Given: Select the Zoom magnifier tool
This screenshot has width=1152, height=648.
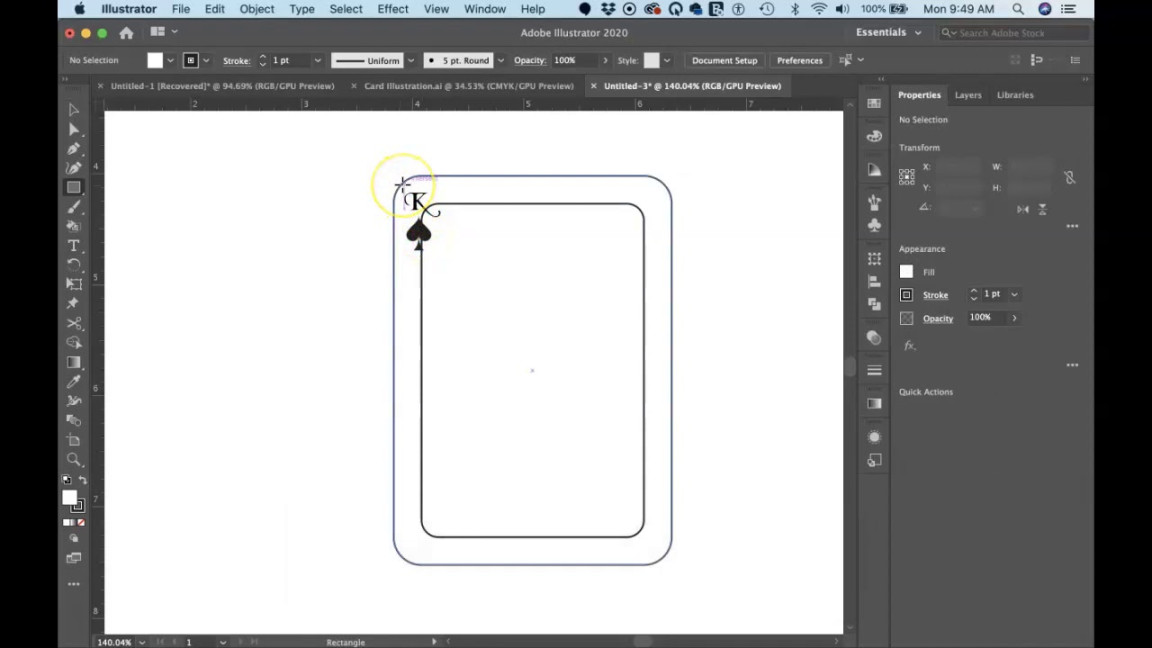Looking at the screenshot, I should [73, 460].
